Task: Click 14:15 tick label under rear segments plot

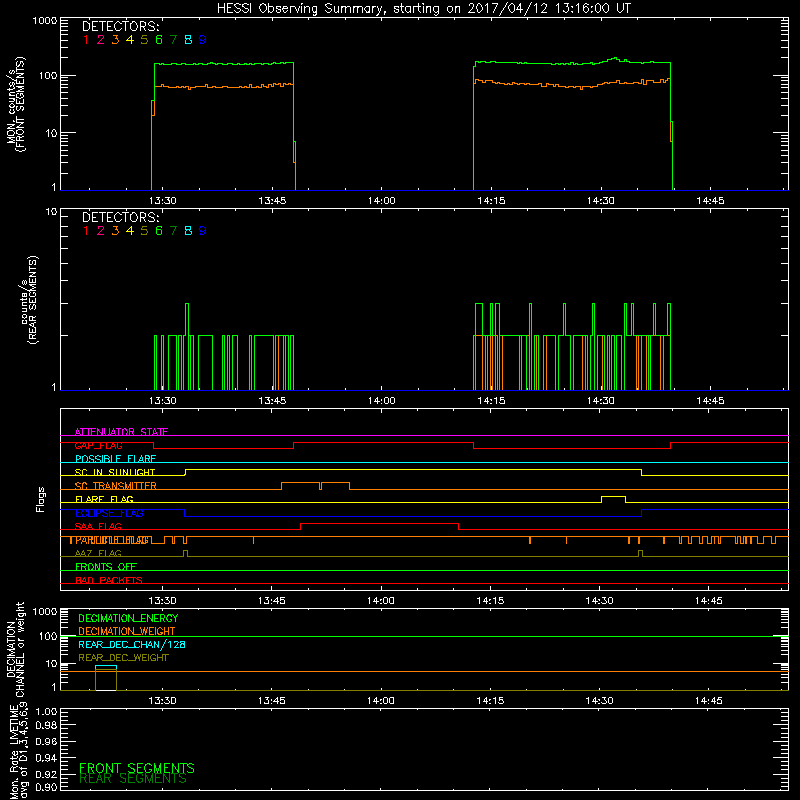Action: (491, 401)
